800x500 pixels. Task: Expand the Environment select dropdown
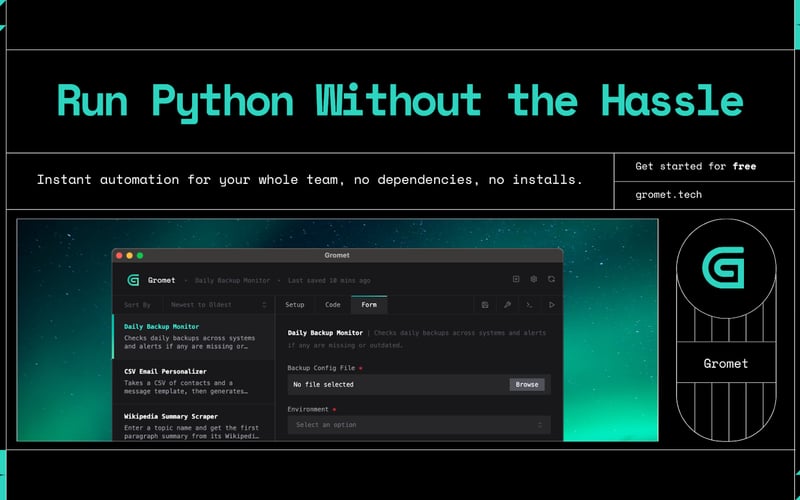[x=418, y=425]
